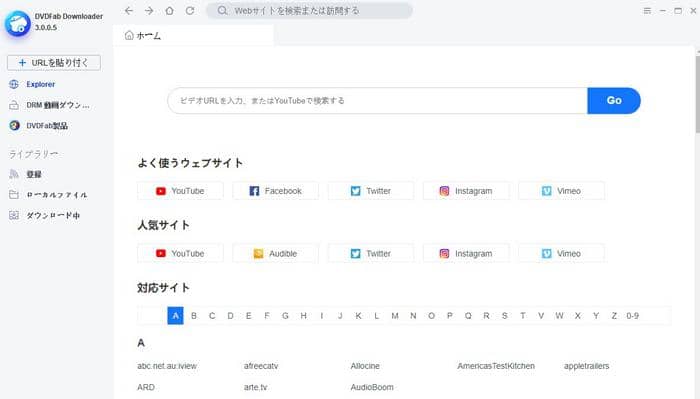700x399 pixels.
Task: Select letter O in site index
Action: point(432,316)
